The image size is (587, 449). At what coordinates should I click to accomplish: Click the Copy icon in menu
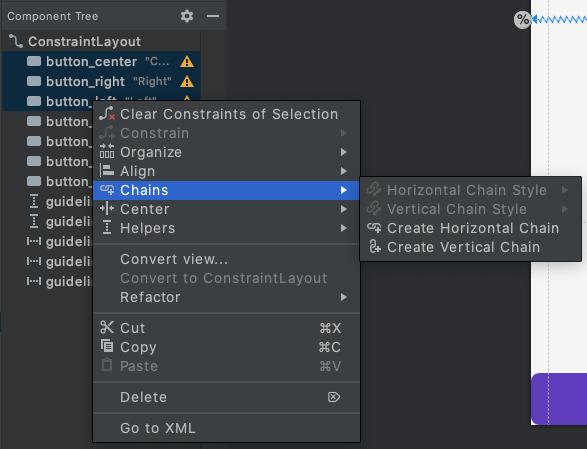[107, 346]
